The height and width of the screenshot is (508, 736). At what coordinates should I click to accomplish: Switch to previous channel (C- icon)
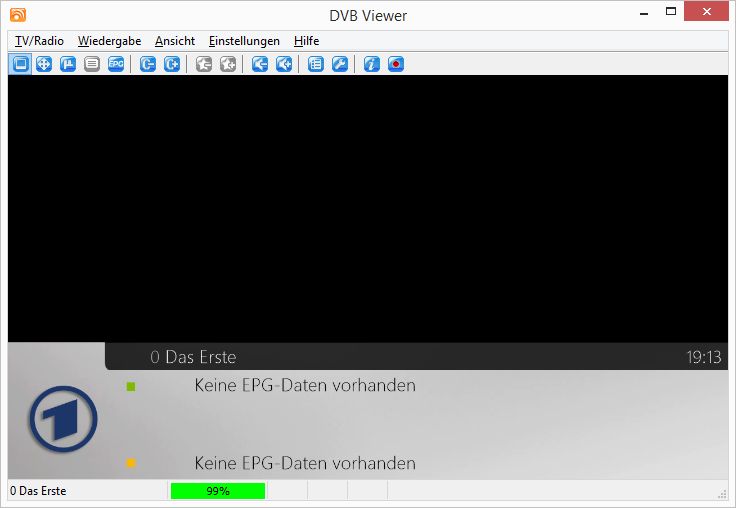click(148, 64)
